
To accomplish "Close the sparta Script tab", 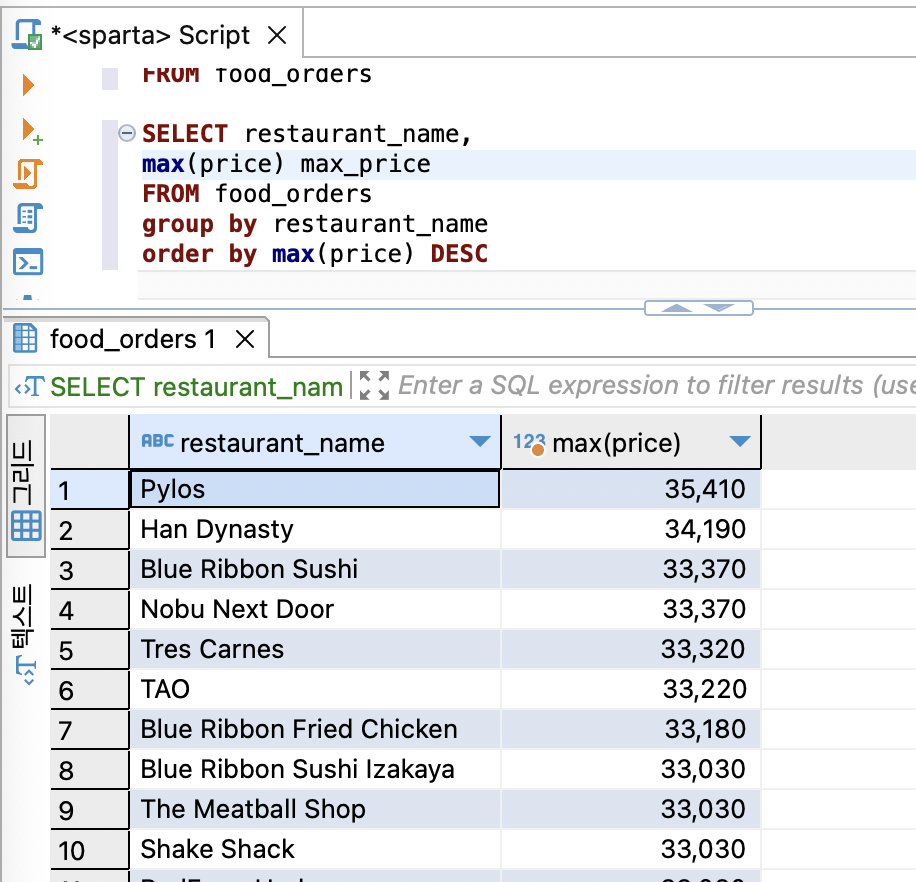I will click(277, 35).
